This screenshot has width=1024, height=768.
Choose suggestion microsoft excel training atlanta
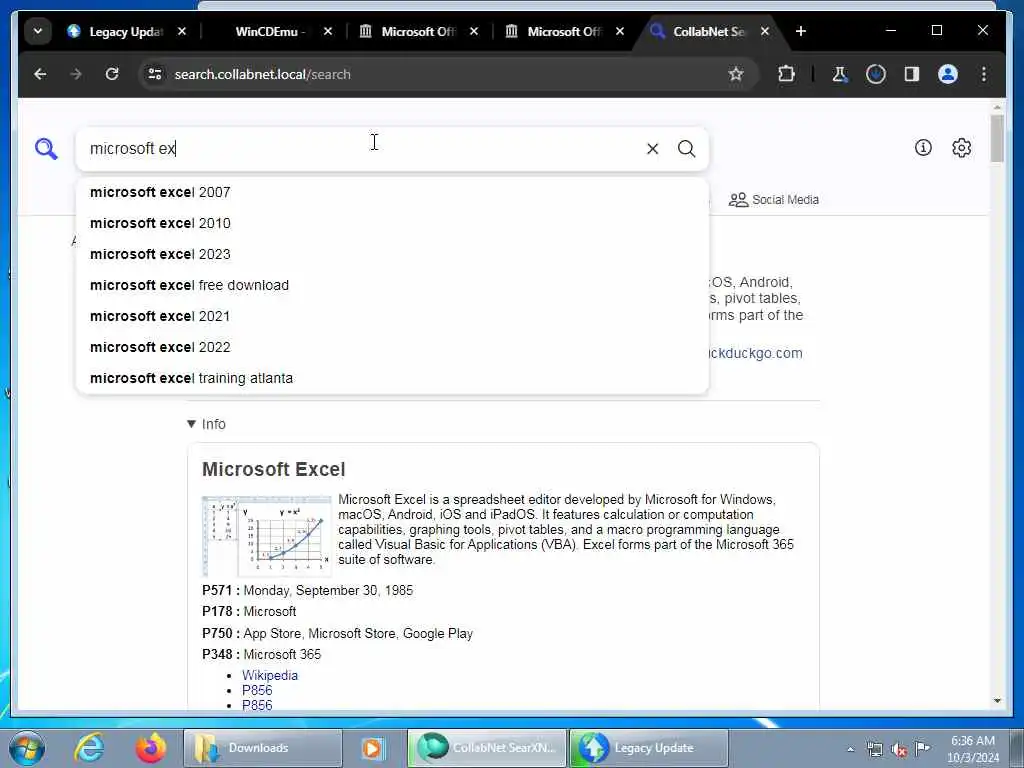click(392, 378)
